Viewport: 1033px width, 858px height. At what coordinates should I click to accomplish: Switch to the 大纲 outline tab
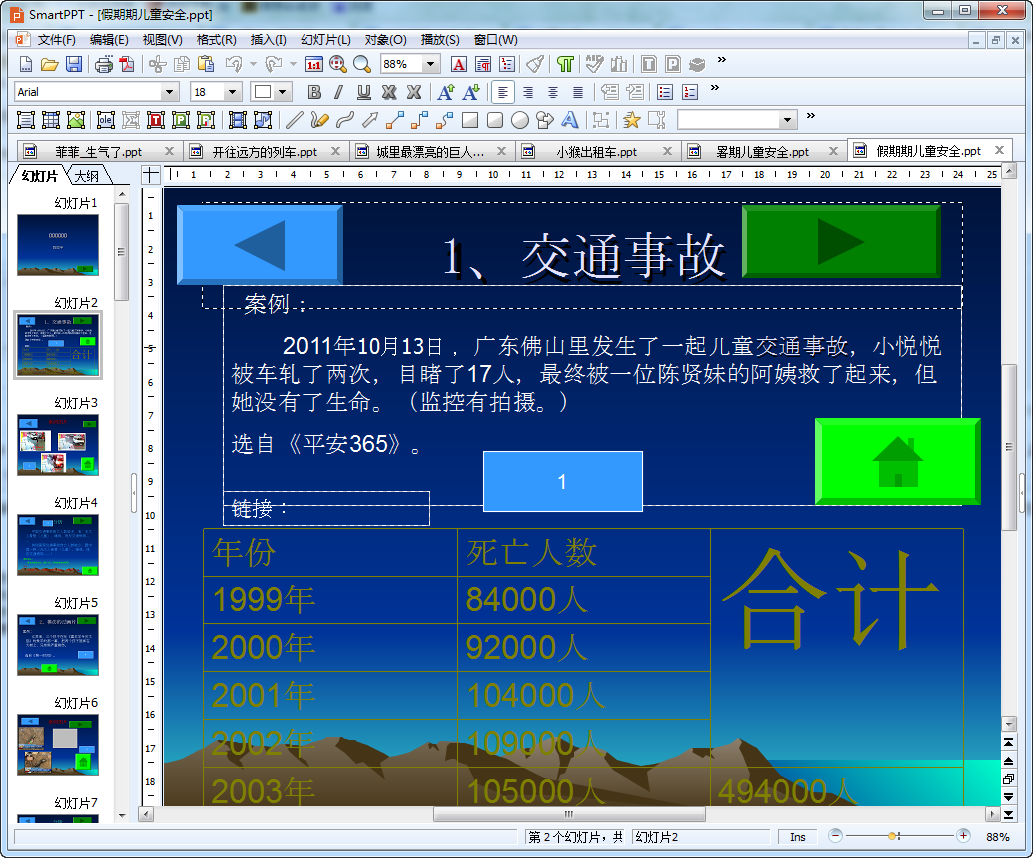click(88, 176)
